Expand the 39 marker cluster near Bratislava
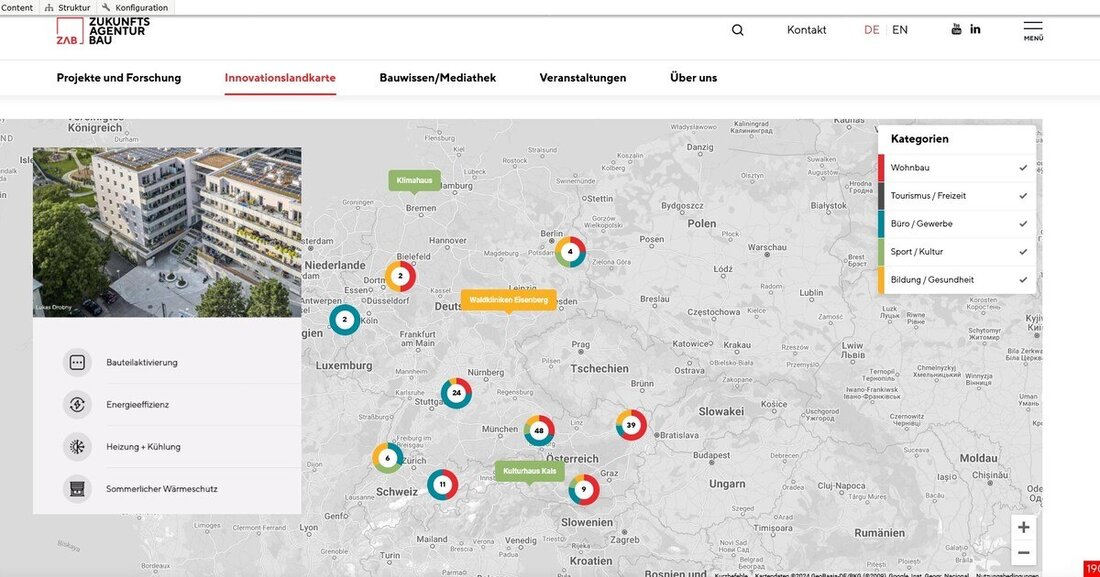 [630, 425]
